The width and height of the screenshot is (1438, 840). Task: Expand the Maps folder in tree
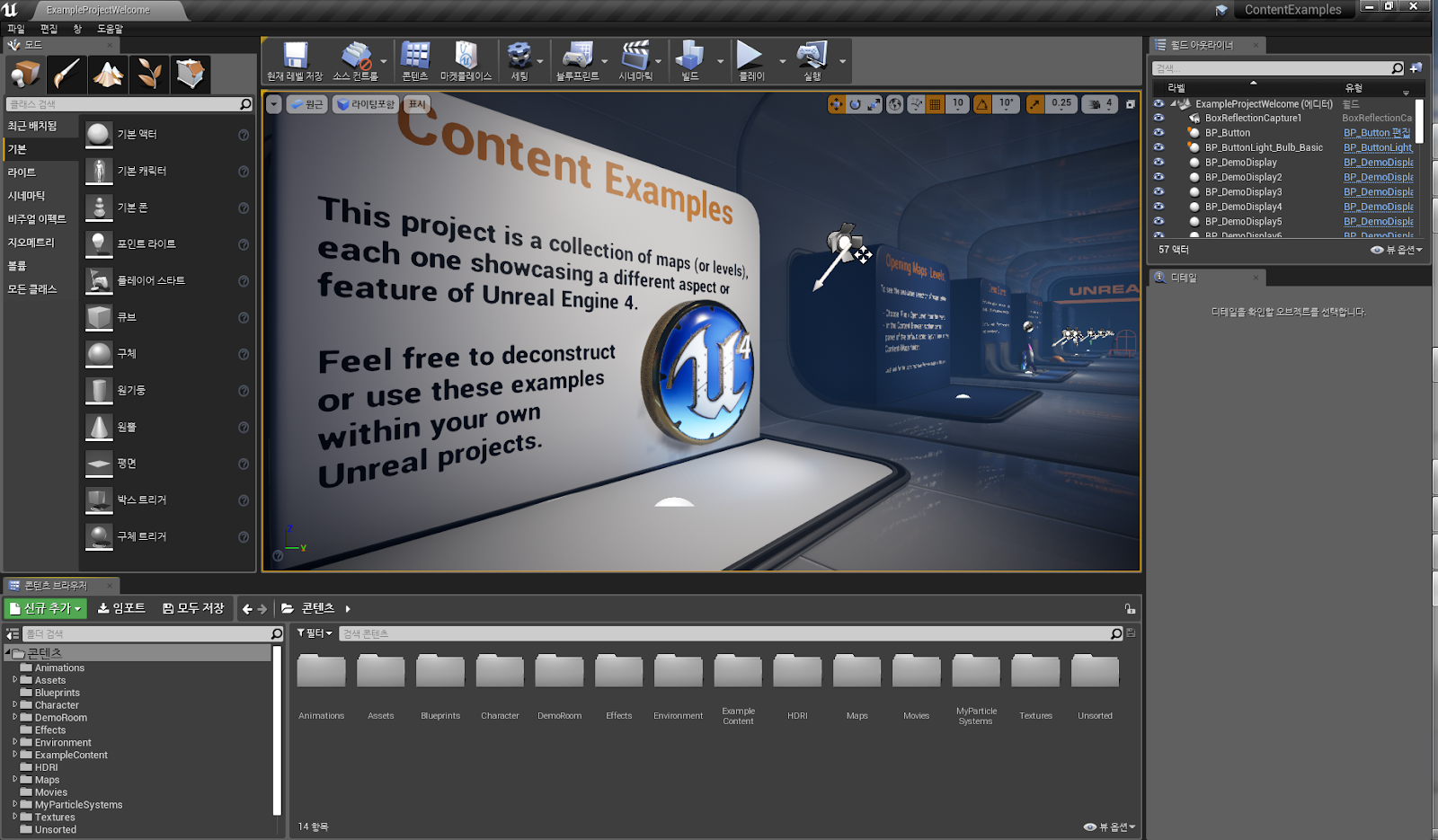[x=15, y=780]
